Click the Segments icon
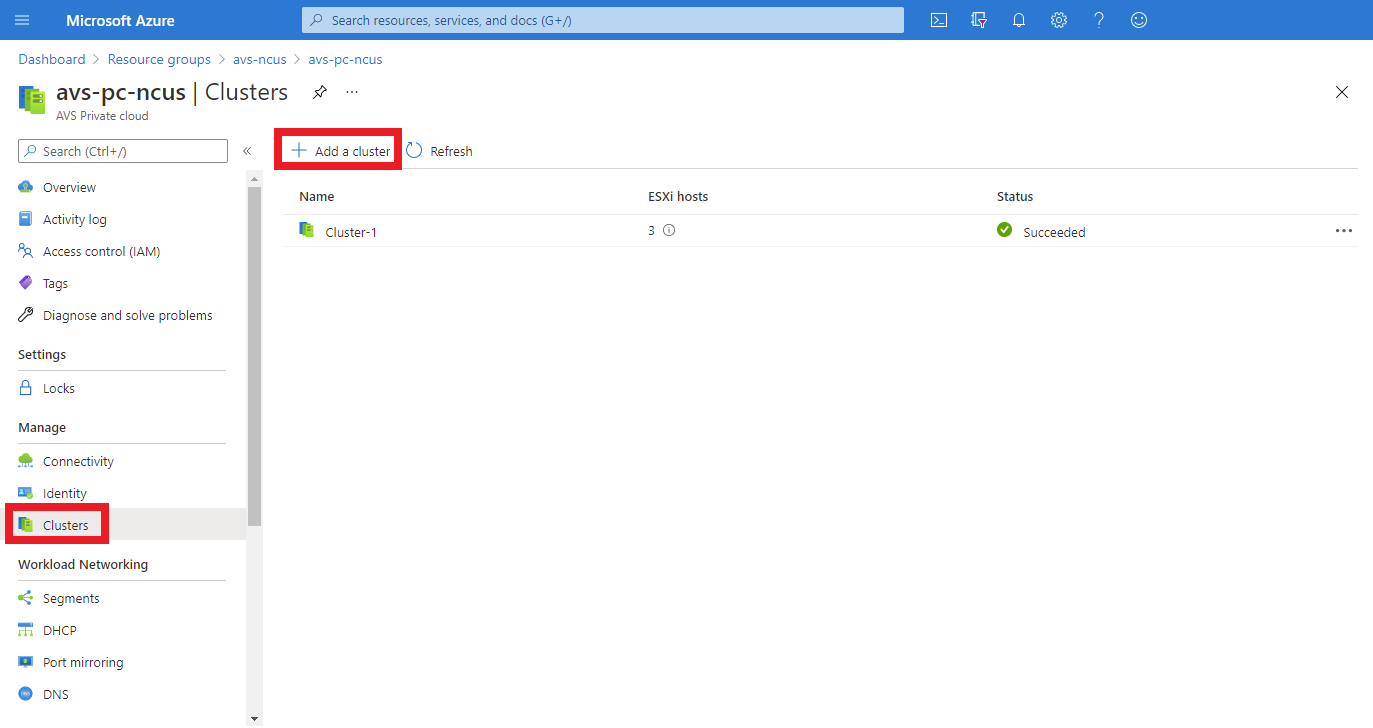 pos(26,598)
